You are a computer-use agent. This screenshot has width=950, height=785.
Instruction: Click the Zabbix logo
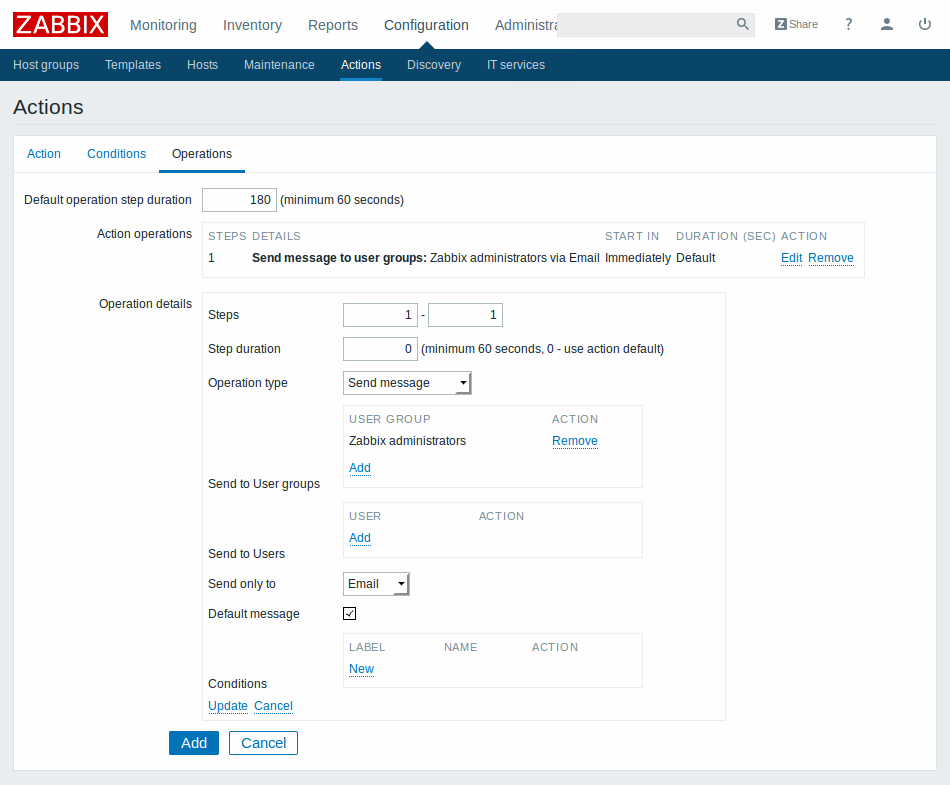(61, 25)
